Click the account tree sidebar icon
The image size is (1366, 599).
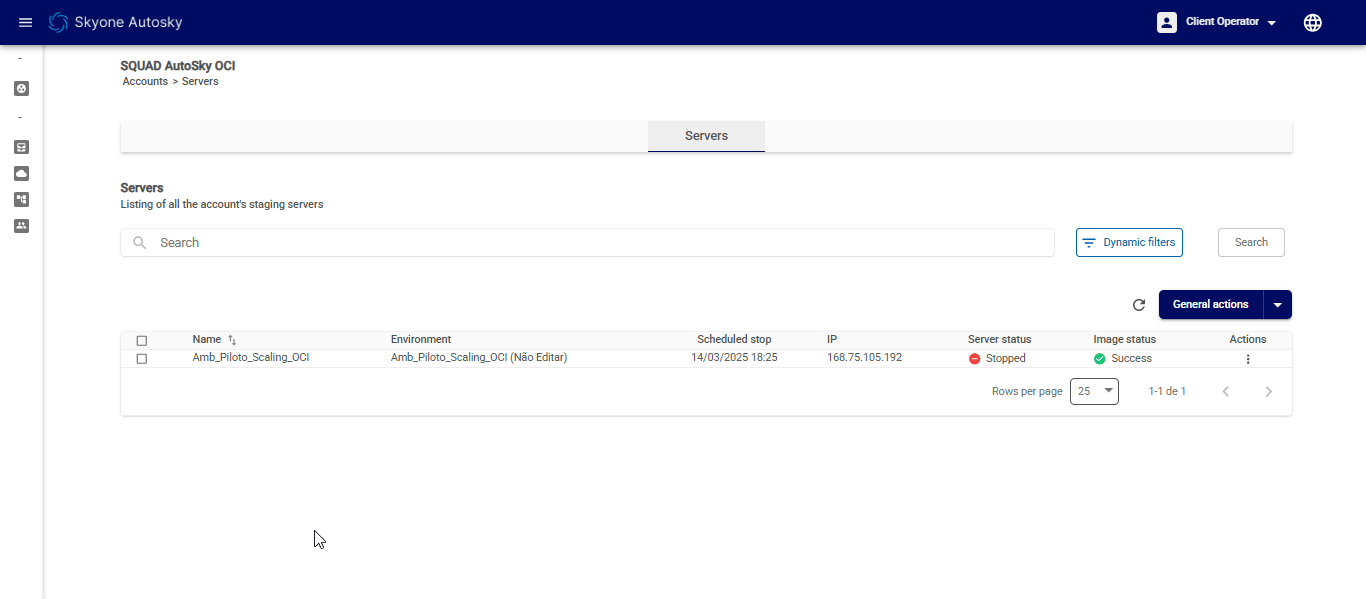(22, 199)
